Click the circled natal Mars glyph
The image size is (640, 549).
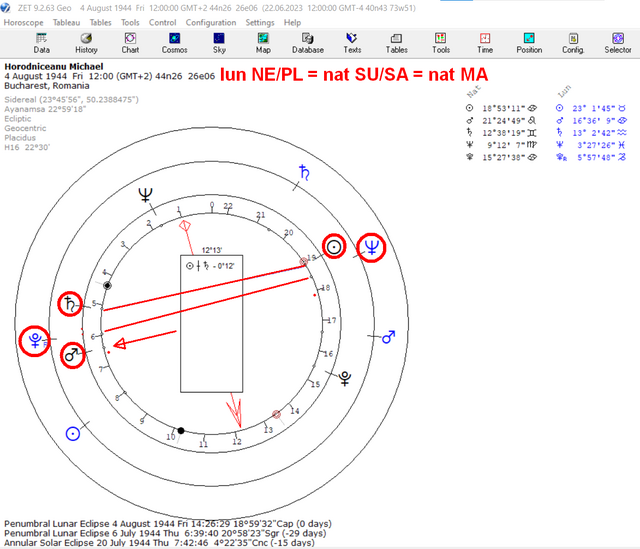click(73, 355)
